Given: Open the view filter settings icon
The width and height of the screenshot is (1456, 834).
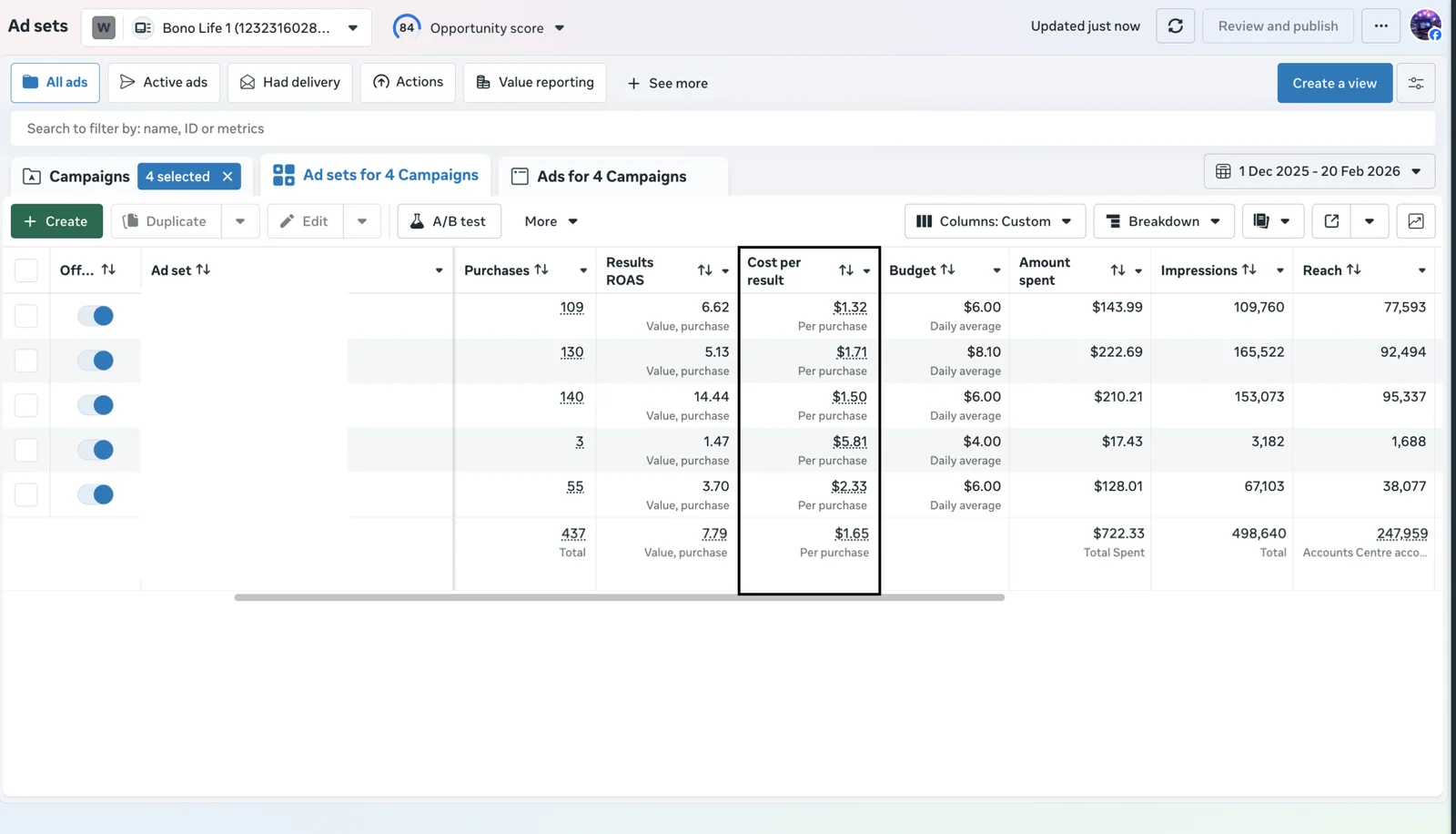Looking at the screenshot, I should coord(1415,83).
